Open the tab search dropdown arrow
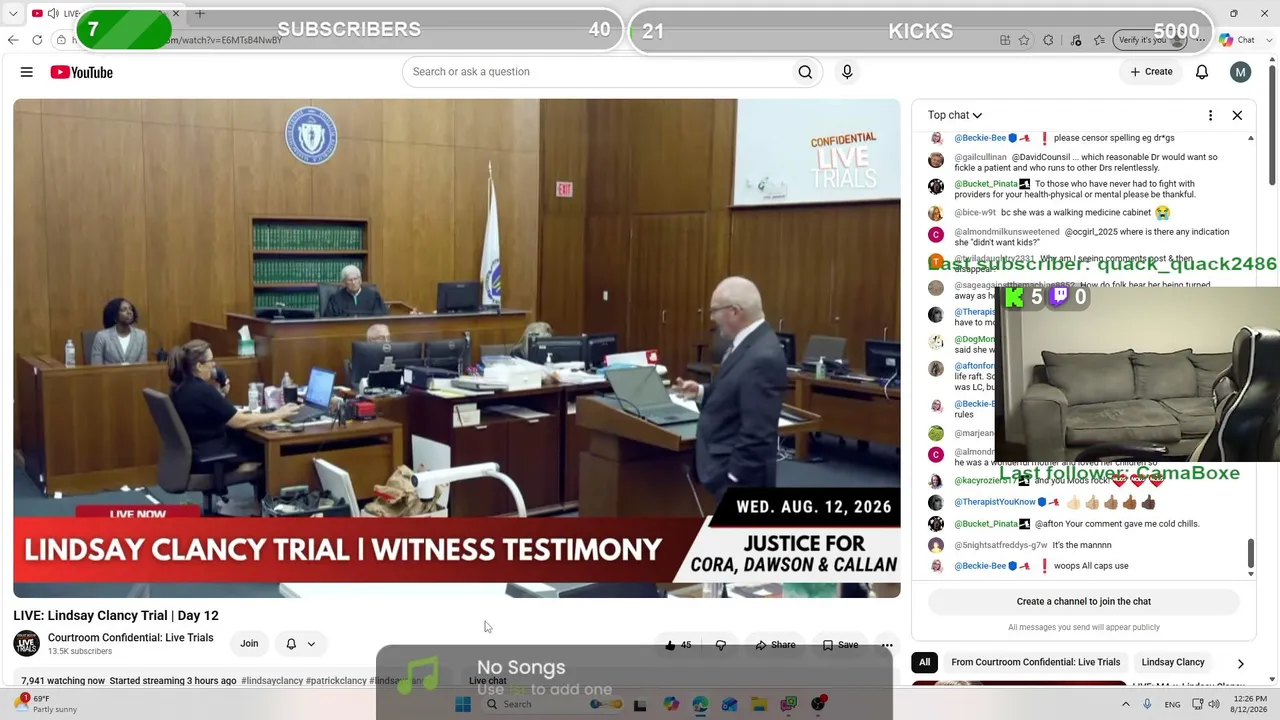1280x720 pixels. pyautogui.click(x=13, y=13)
